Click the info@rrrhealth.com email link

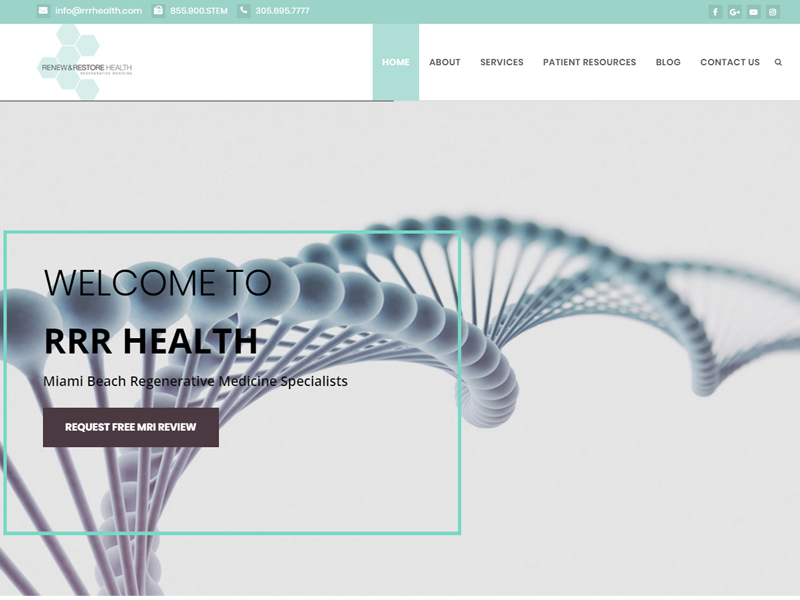98,11
